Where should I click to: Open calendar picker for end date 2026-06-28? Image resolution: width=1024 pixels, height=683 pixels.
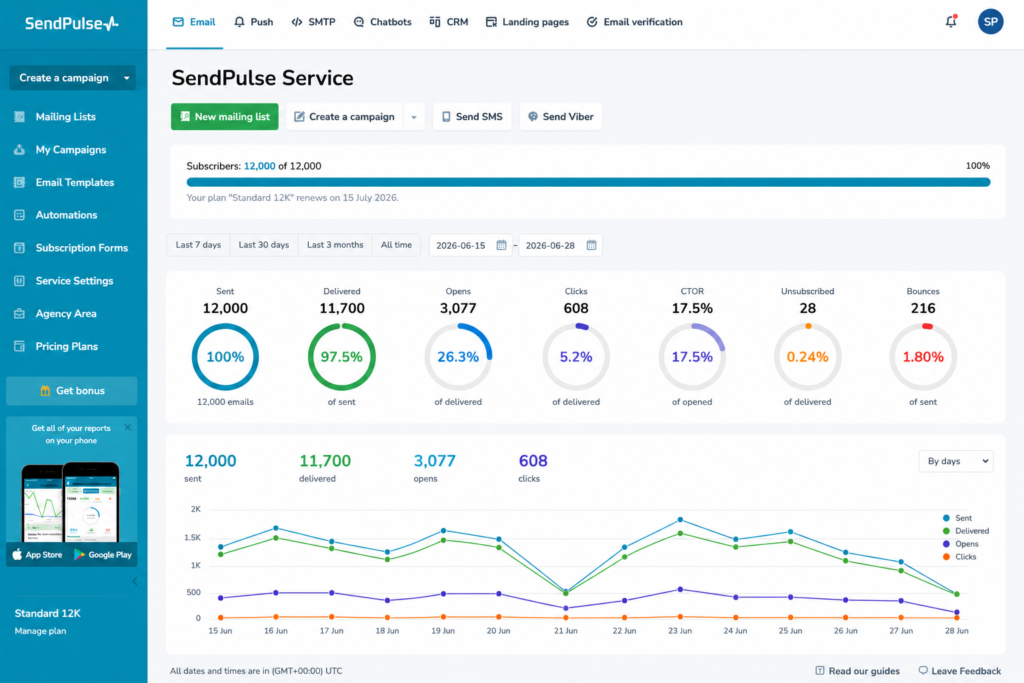click(x=591, y=246)
